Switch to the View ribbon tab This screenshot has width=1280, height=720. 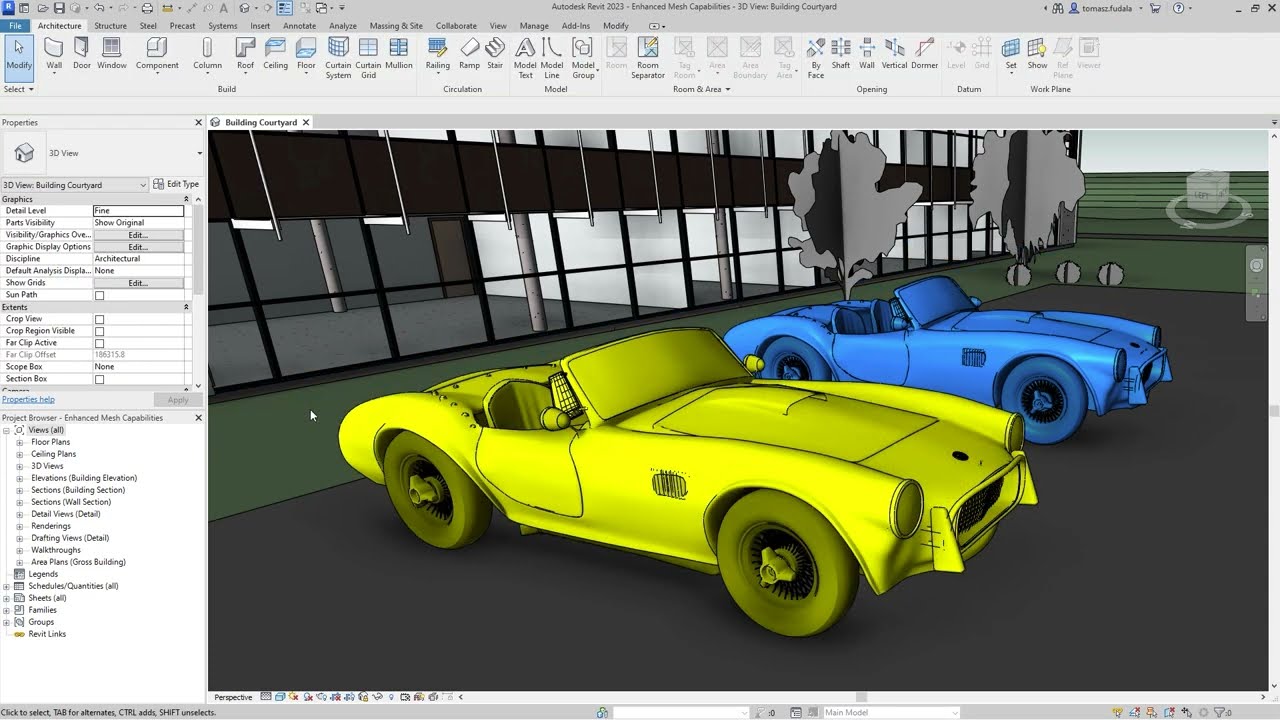498,26
